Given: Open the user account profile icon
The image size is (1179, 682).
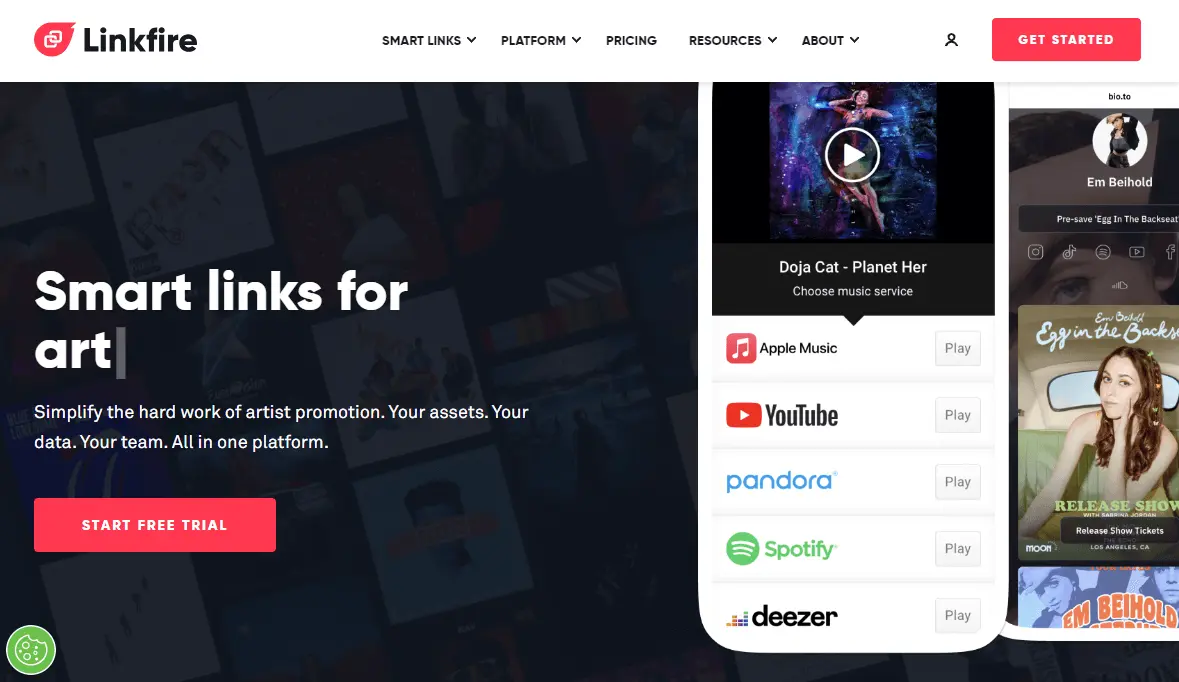Looking at the screenshot, I should 951,40.
